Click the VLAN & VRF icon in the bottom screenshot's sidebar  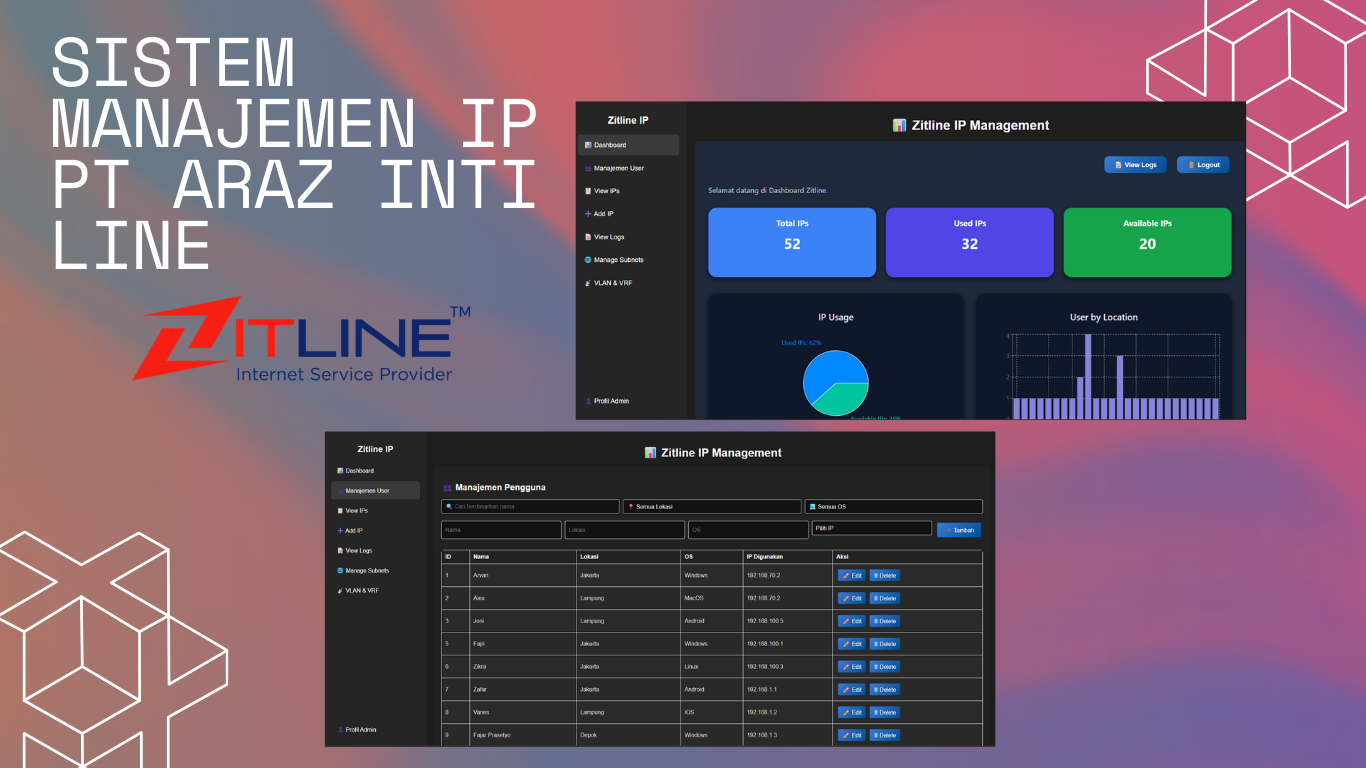(x=340, y=591)
